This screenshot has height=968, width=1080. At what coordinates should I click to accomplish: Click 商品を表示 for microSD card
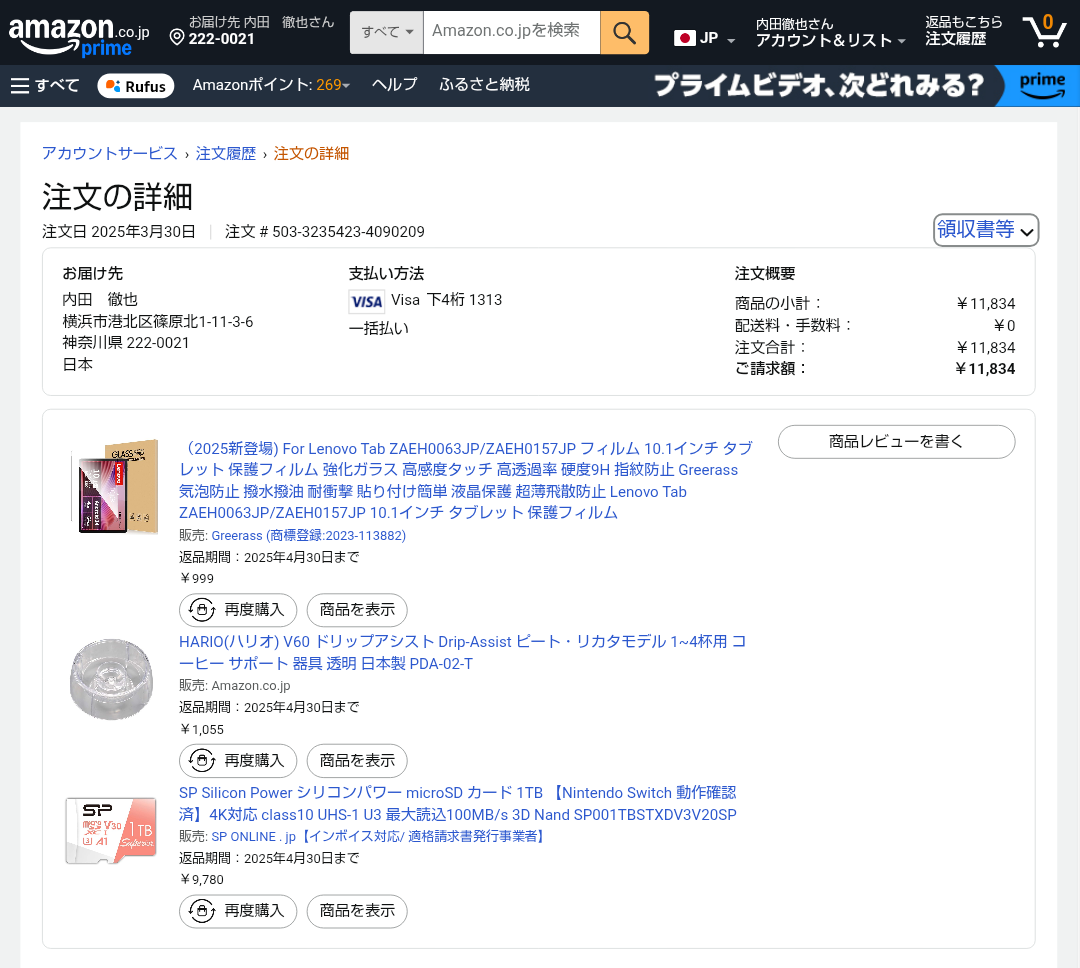(357, 911)
